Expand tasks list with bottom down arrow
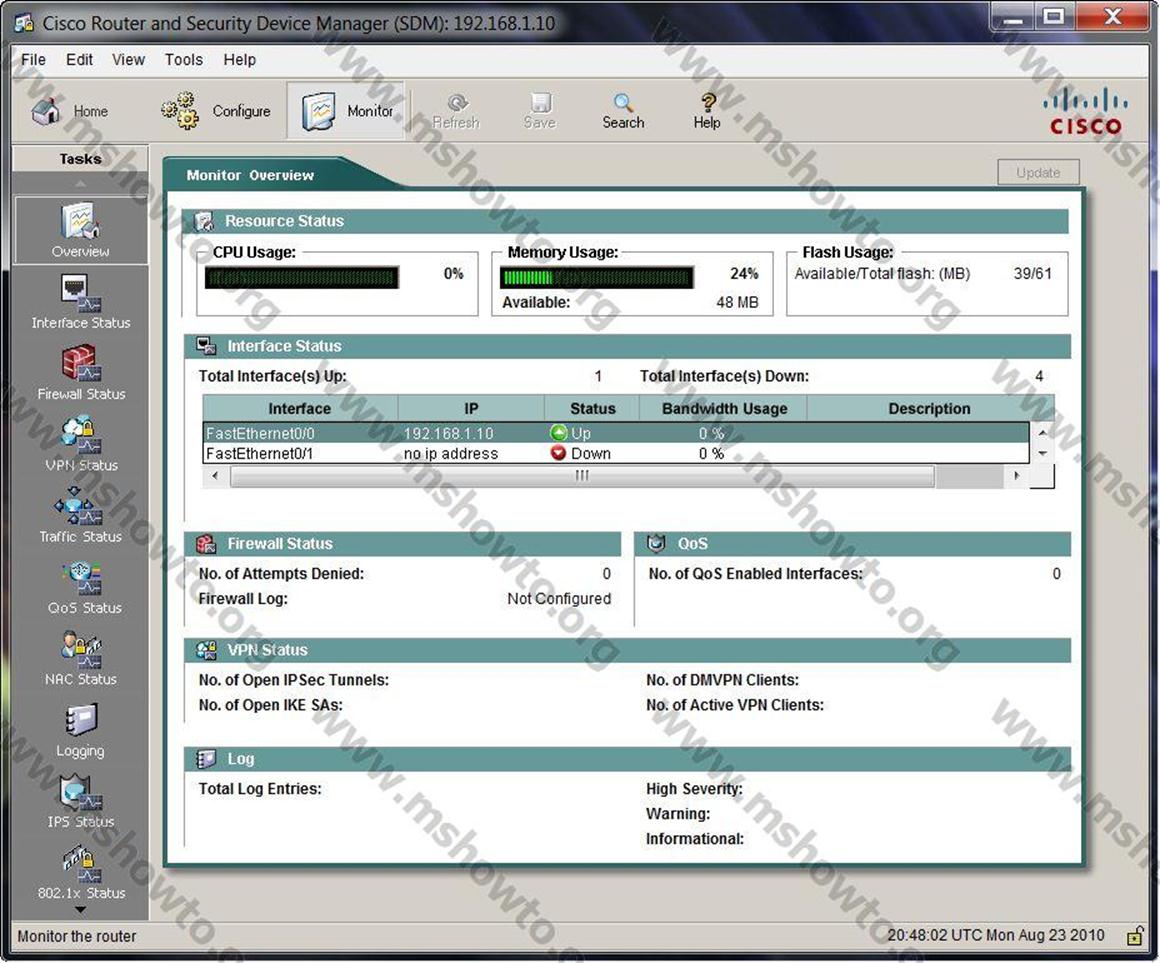 81,910
